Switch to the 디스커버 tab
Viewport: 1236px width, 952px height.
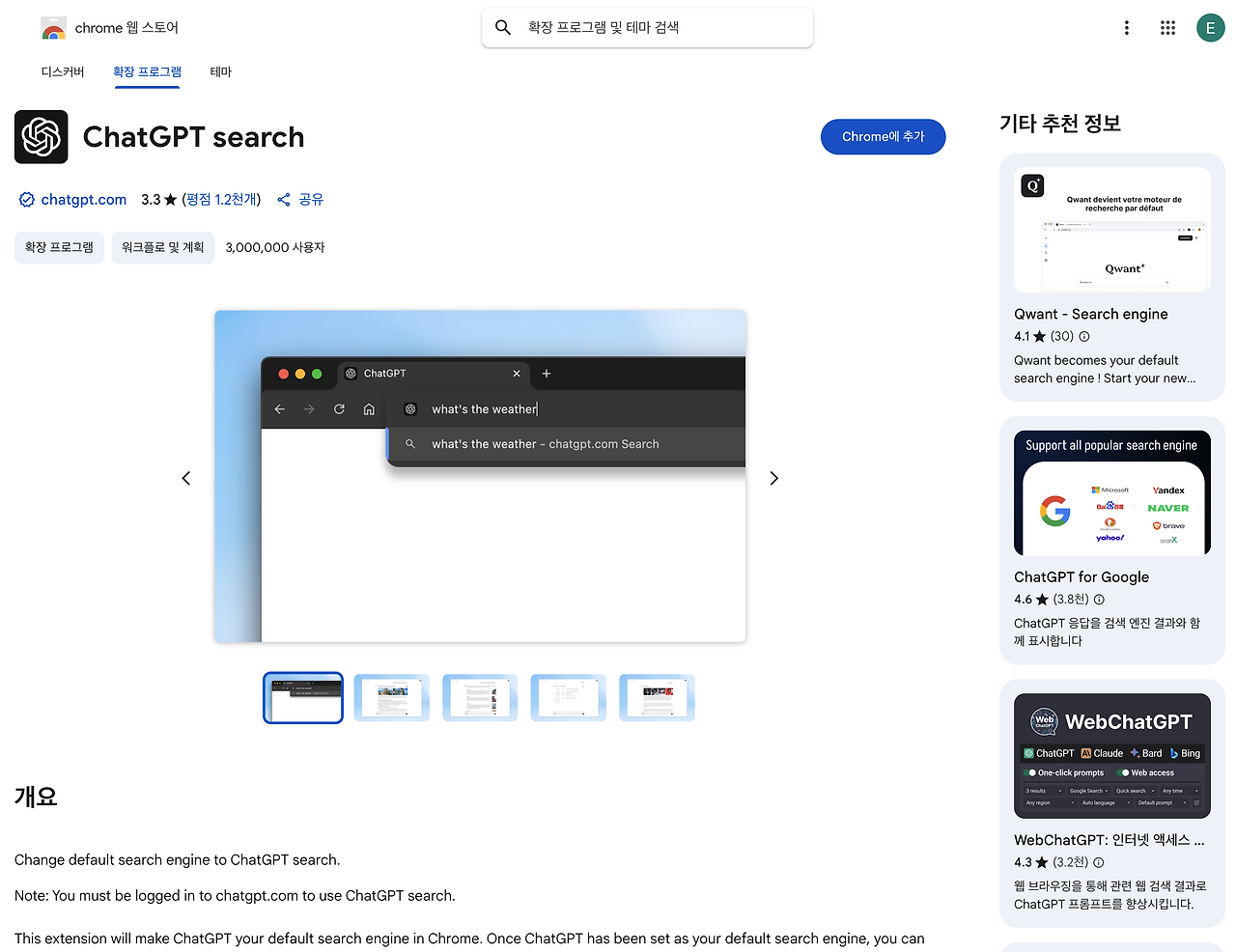pyautogui.click(x=63, y=72)
